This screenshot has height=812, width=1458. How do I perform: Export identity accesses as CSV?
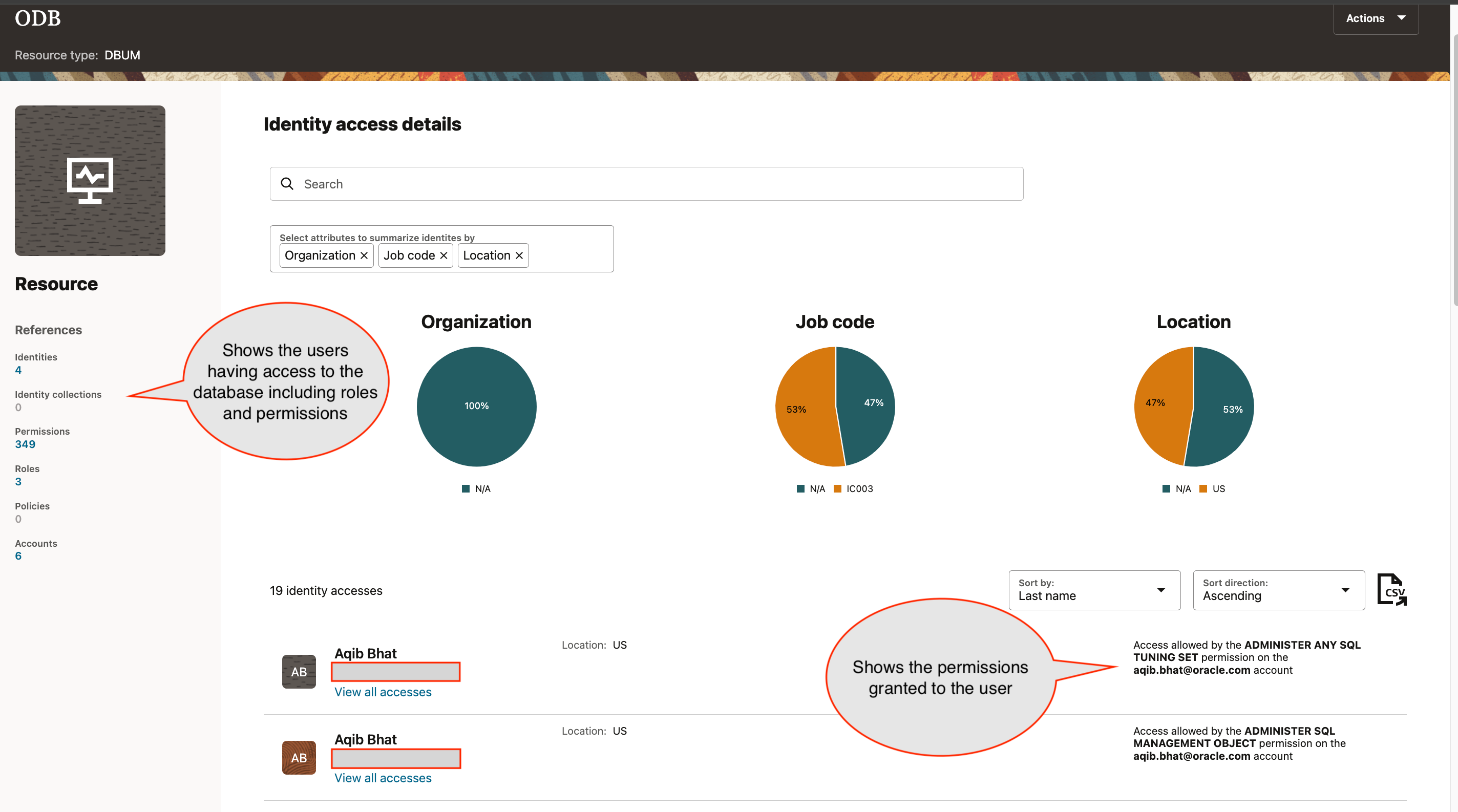point(1392,590)
